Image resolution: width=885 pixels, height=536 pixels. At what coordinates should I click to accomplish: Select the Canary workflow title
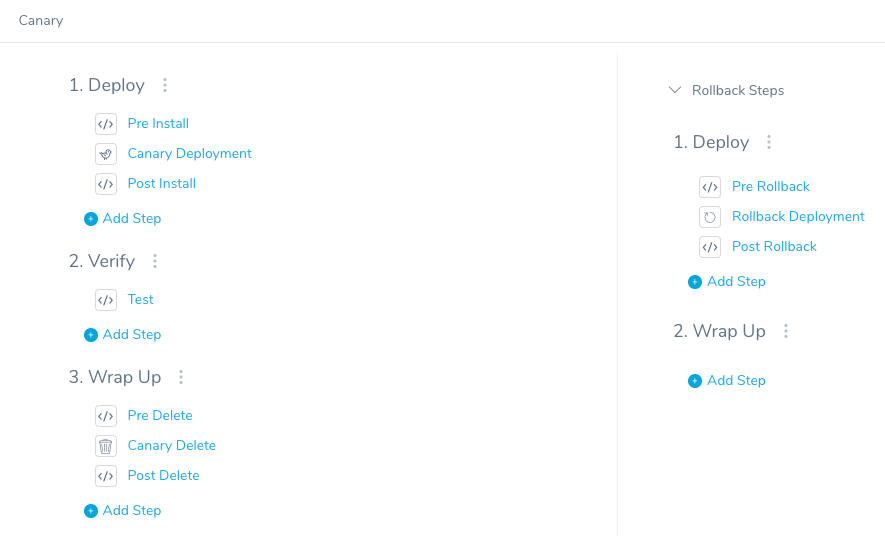click(41, 21)
